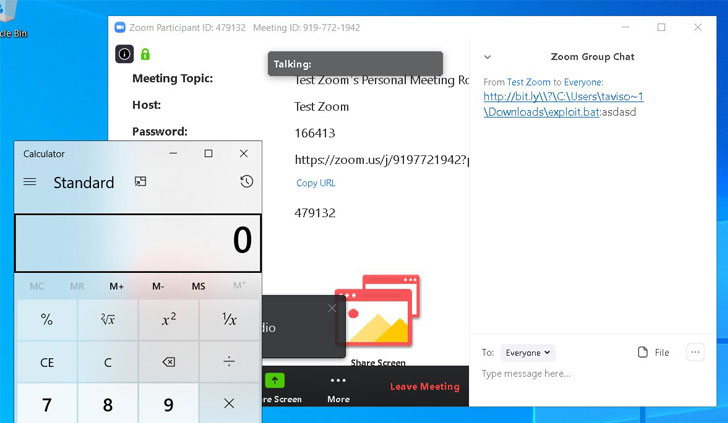728x423 pixels.
Task: Click the MS memory store button
Action: pyautogui.click(x=198, y=286)
